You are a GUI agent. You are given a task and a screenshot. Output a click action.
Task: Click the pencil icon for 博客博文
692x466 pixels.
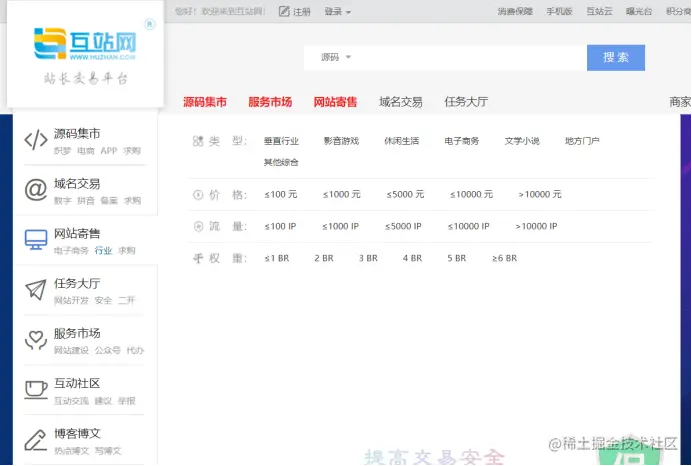(x=36, y=440)
